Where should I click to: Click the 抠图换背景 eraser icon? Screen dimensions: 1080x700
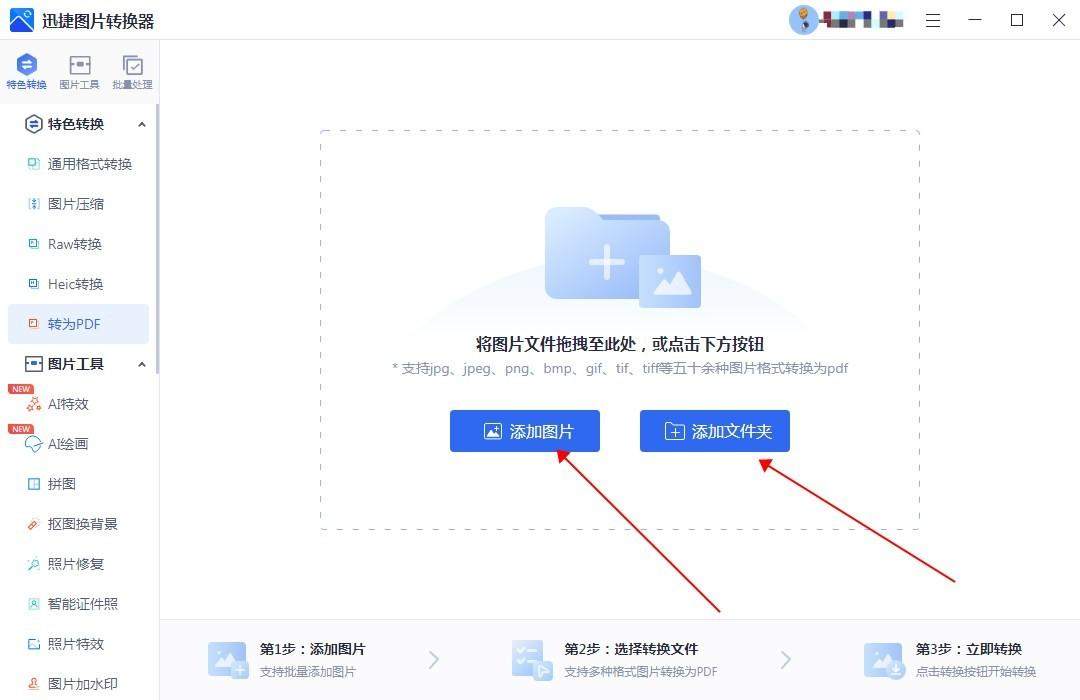pyautogui.click(x=33, y=524)
